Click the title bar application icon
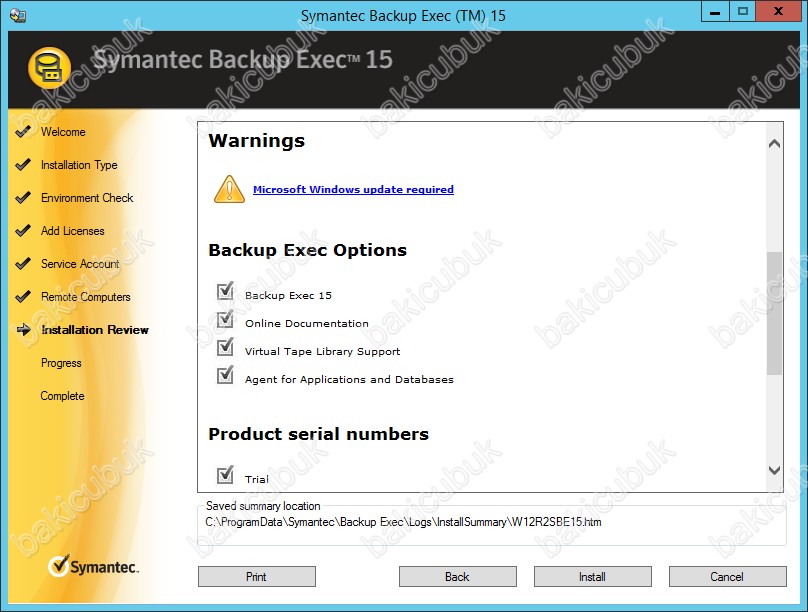Image resolution: width=808 pixels, height=612 pixels. [x=18, y=15]
